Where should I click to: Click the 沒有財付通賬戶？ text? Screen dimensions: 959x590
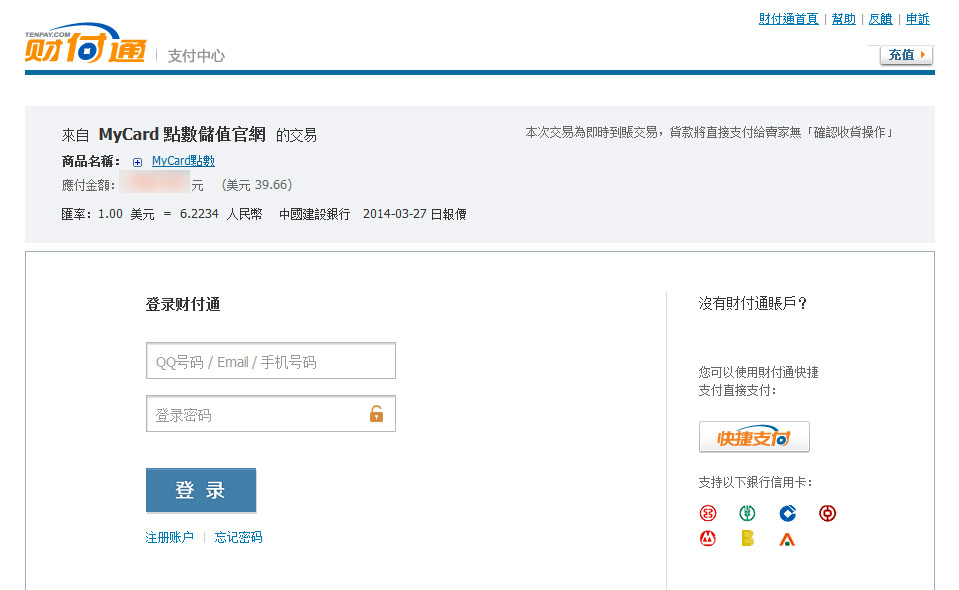pos(753,303)
